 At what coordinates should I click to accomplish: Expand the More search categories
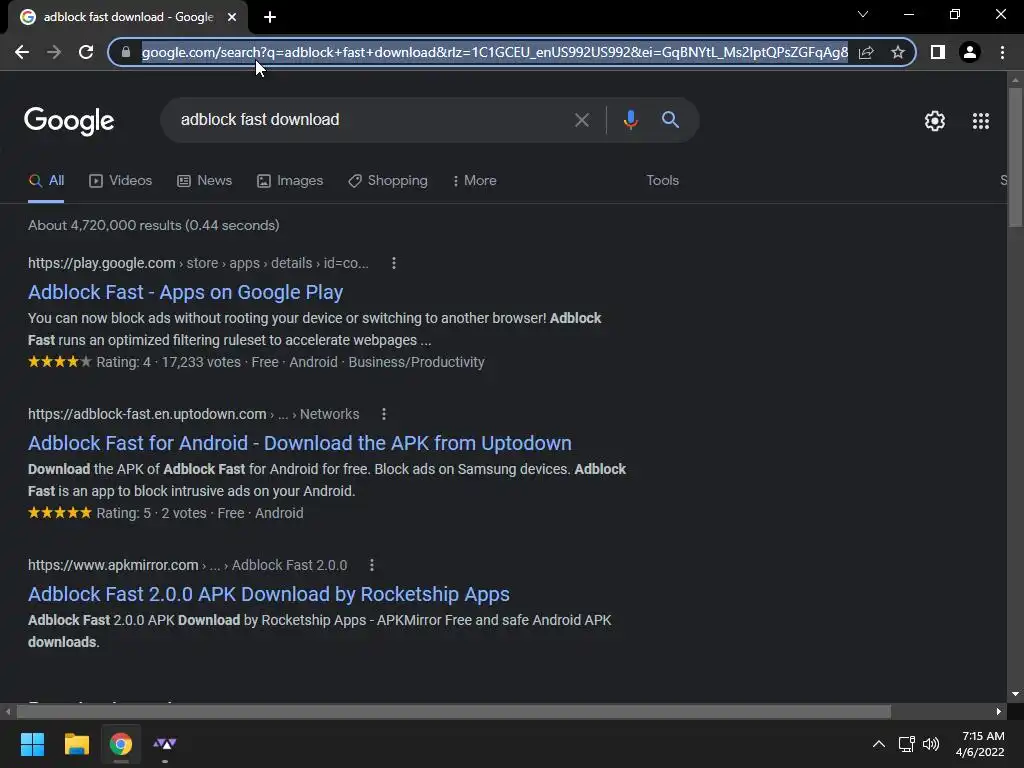tap(475, 181)
